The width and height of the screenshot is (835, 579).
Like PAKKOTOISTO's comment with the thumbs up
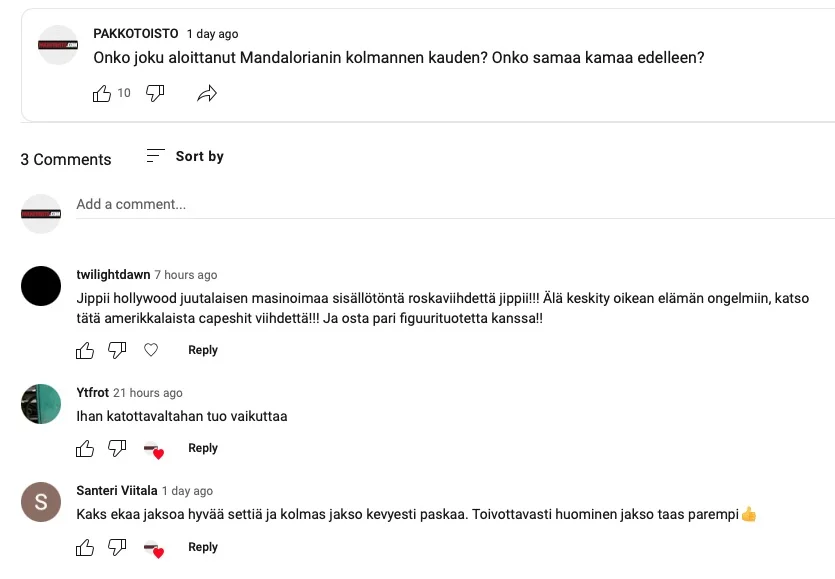tap(101, 93)
